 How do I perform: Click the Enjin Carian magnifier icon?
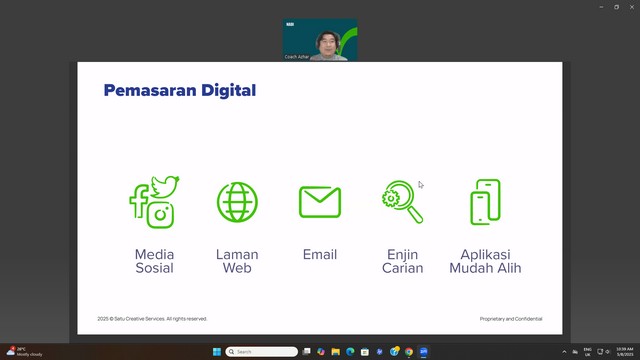[402, 202]
